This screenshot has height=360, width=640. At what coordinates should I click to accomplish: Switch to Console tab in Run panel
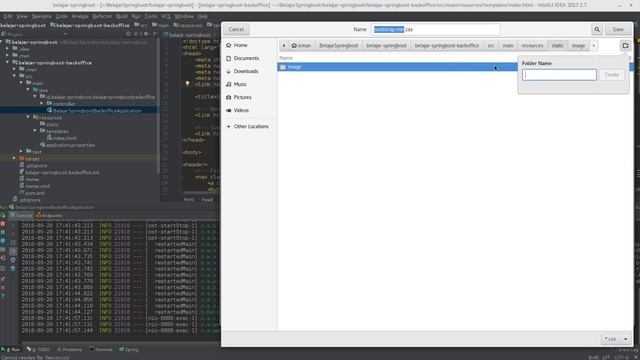[x=21, y=215]
